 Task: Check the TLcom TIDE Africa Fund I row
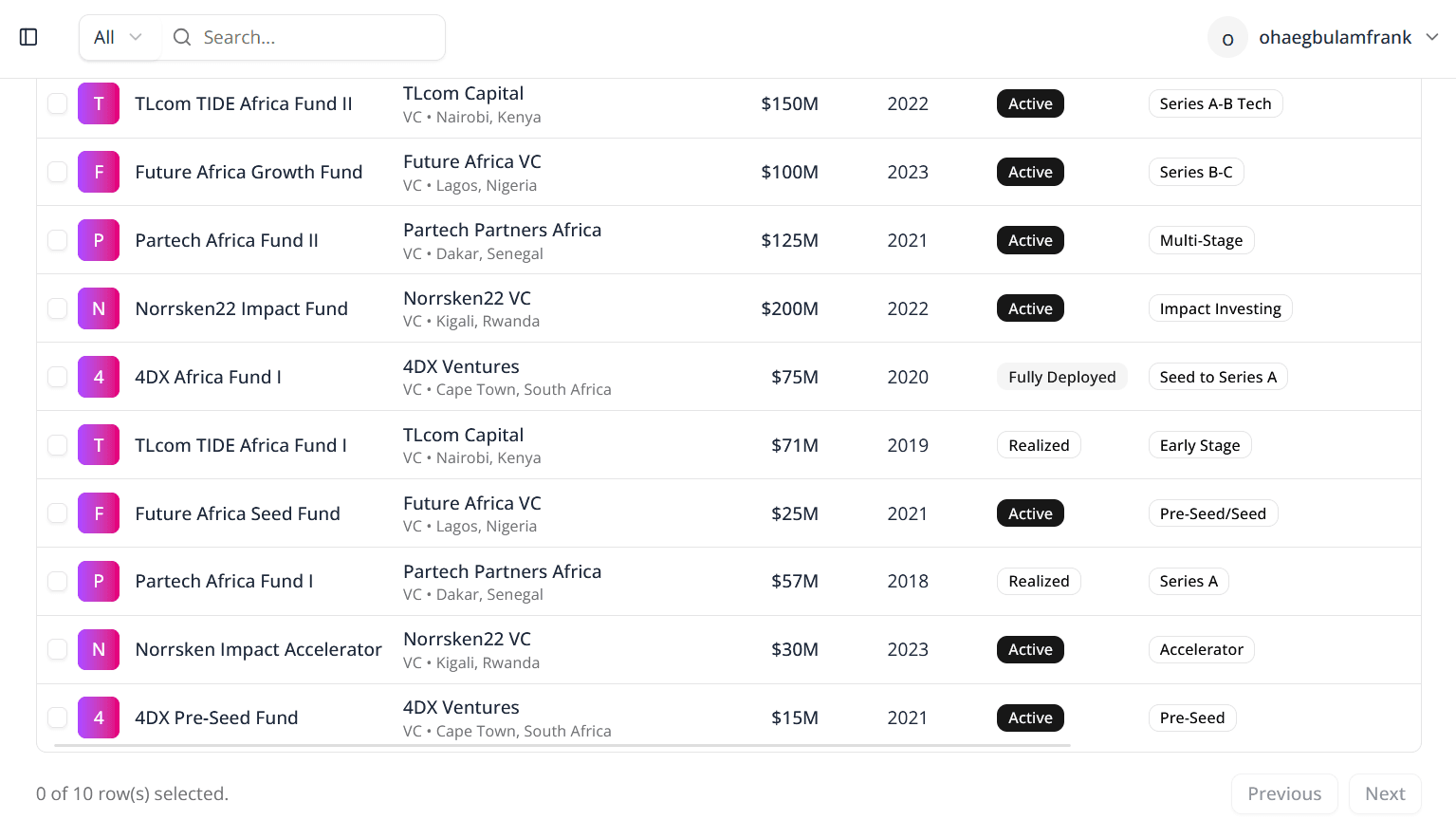pos(58,445)
